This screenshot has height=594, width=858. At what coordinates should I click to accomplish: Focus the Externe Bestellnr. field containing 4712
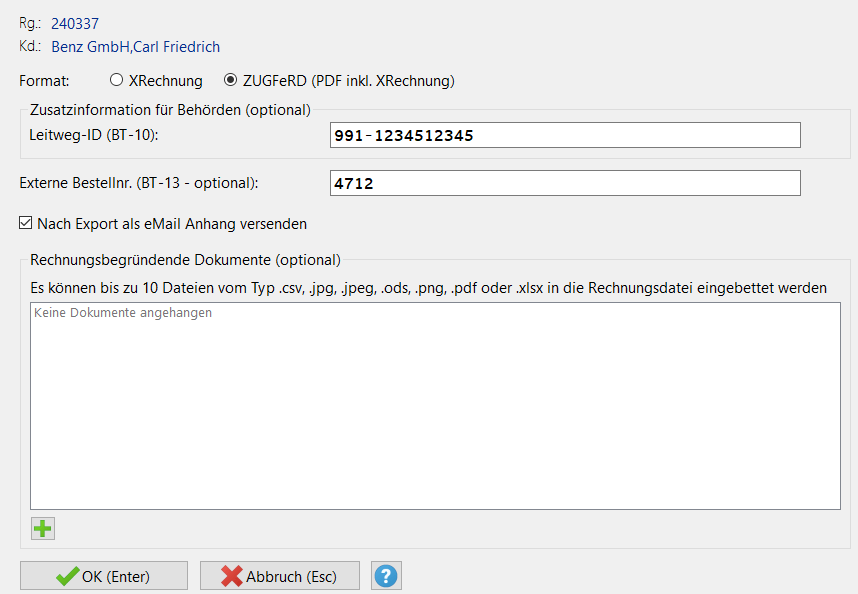click(x=565, y=183)
